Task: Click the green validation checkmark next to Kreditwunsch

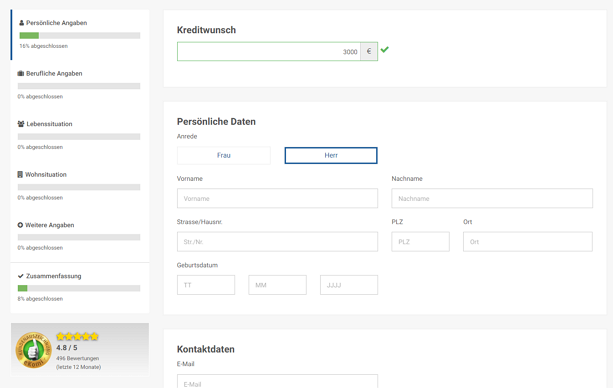Action: point(385,50)
